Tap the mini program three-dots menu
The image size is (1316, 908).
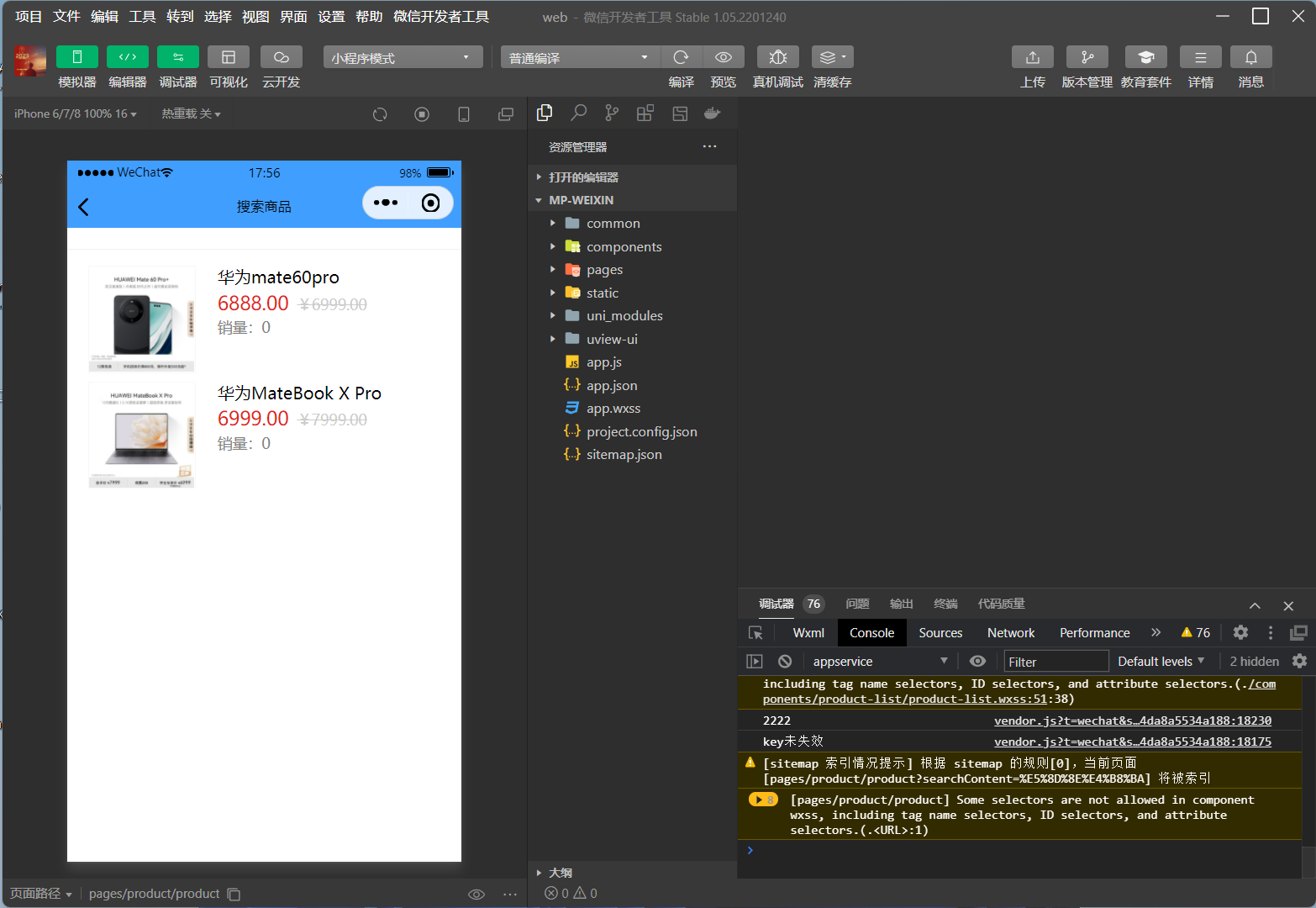(386, 203)
